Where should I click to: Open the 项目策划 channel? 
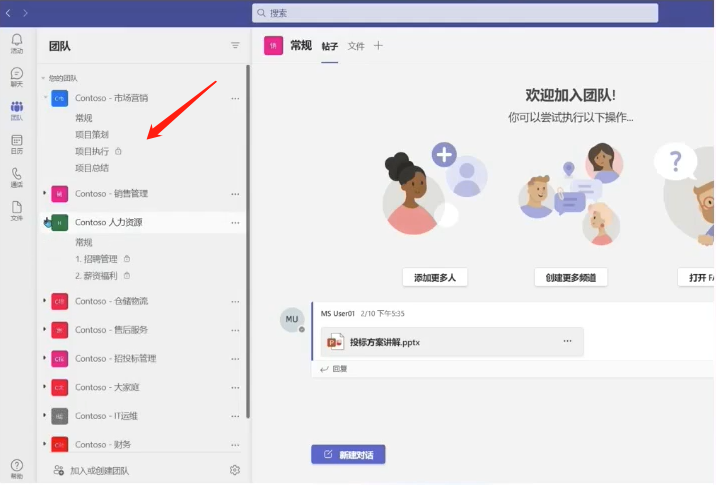[92, 135]
